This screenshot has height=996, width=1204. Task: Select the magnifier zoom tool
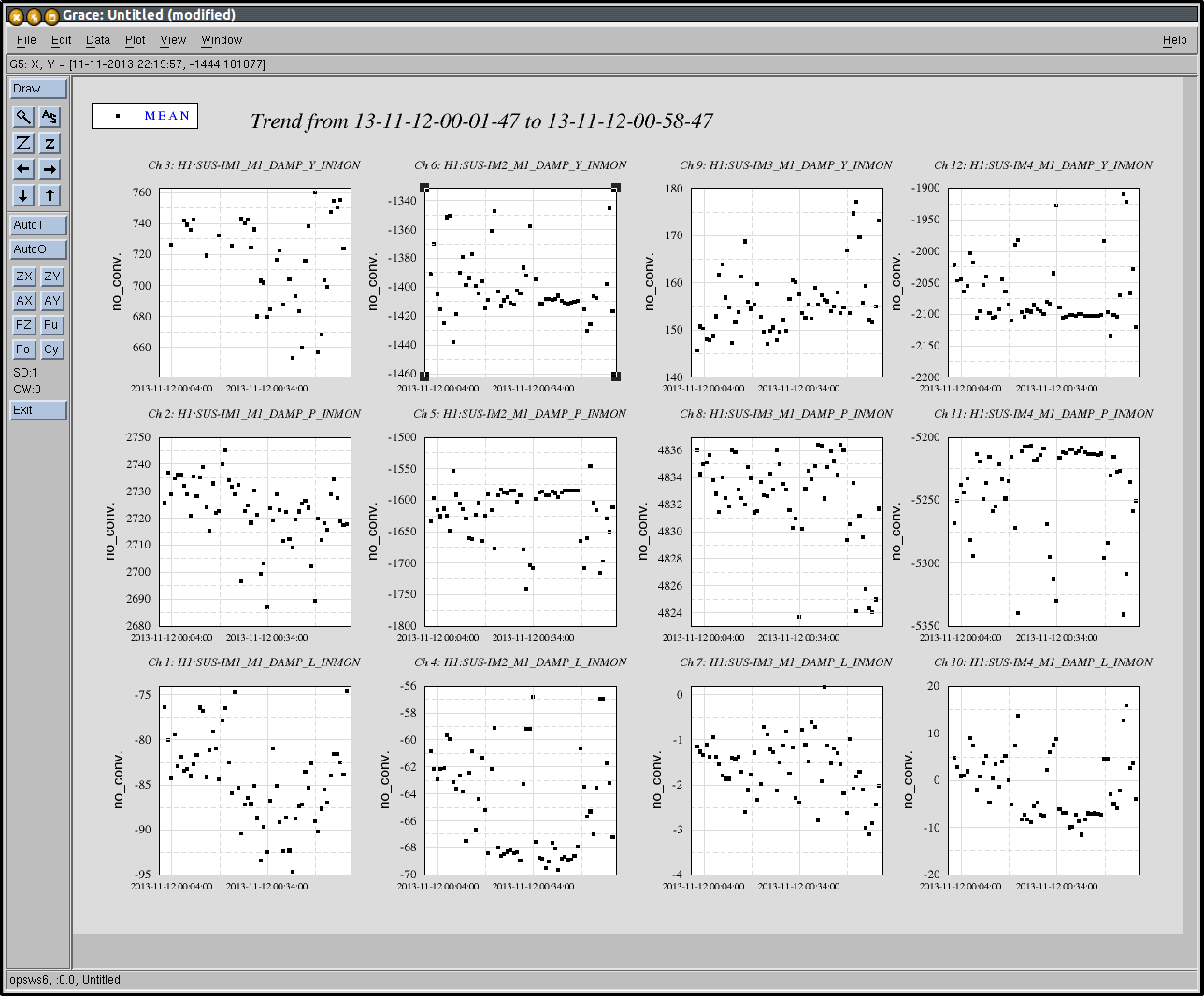[x=23, y=117]
